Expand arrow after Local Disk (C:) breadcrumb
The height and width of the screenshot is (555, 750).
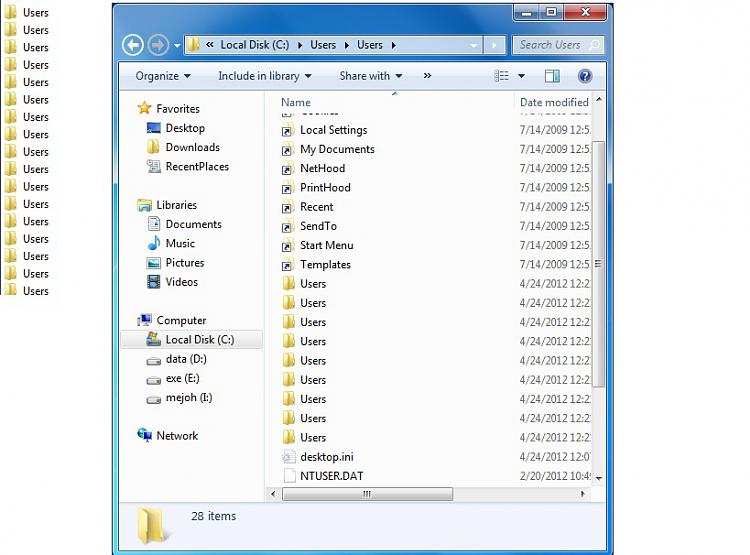coord(300,45)
